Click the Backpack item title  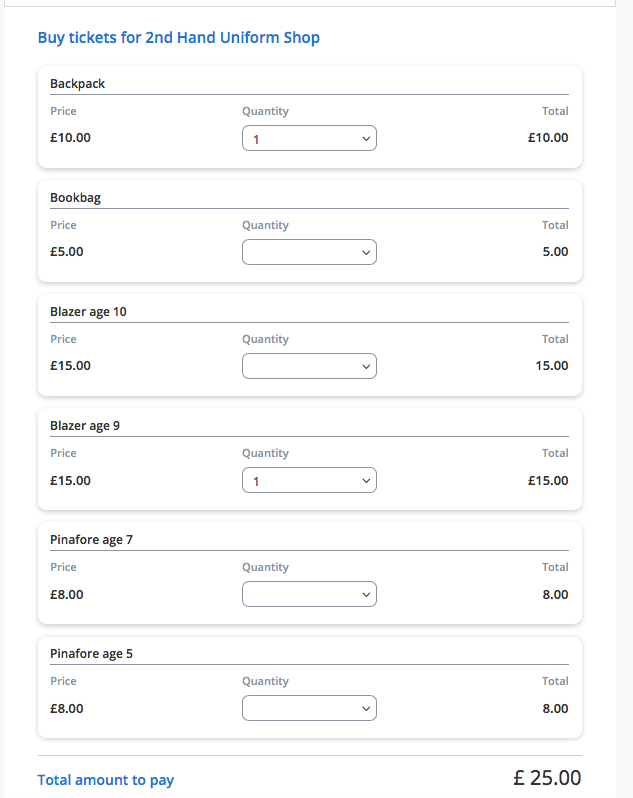78,84
